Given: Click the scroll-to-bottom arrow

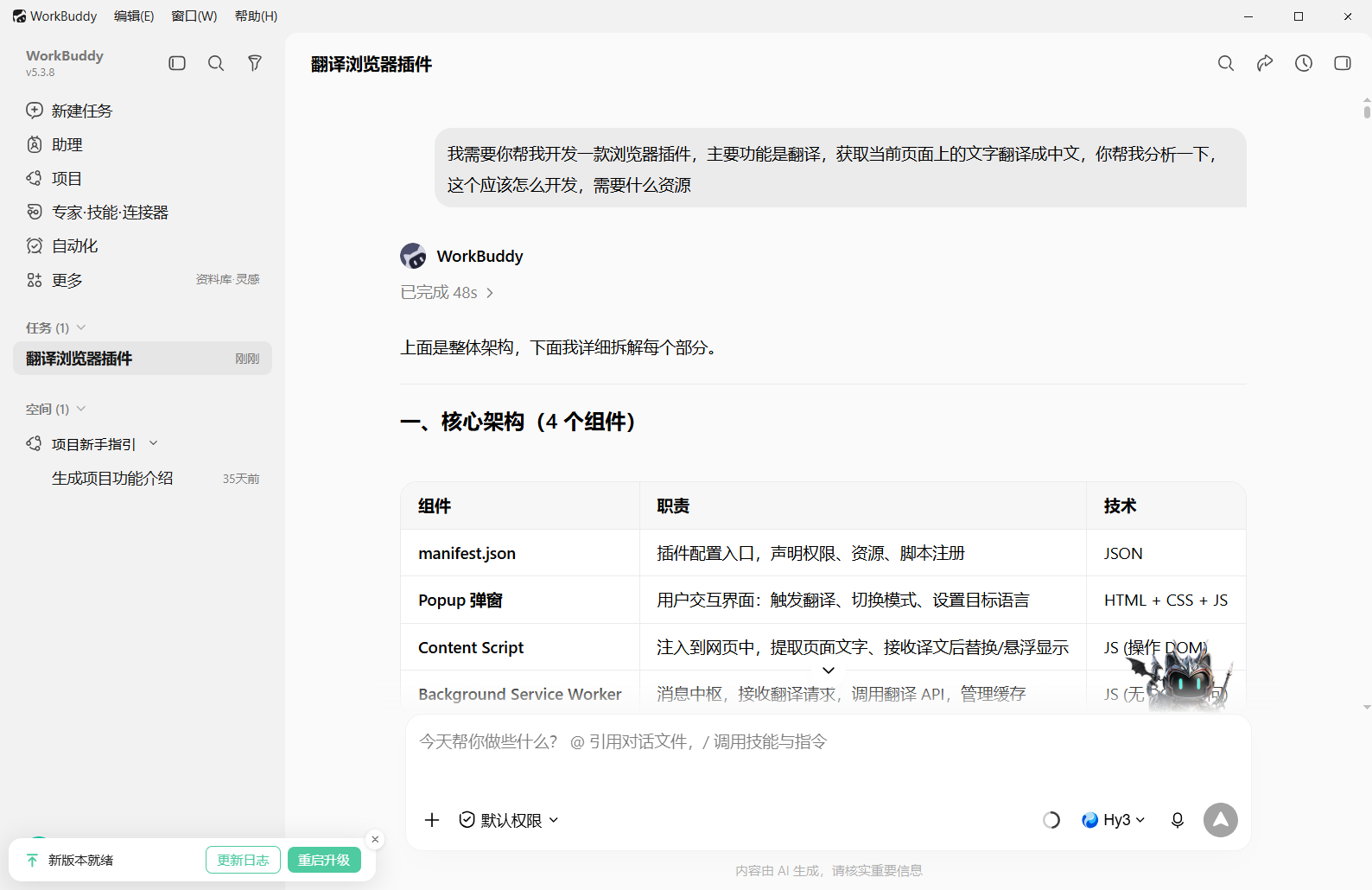Looking at the screenshot, I should click(829, 671).
